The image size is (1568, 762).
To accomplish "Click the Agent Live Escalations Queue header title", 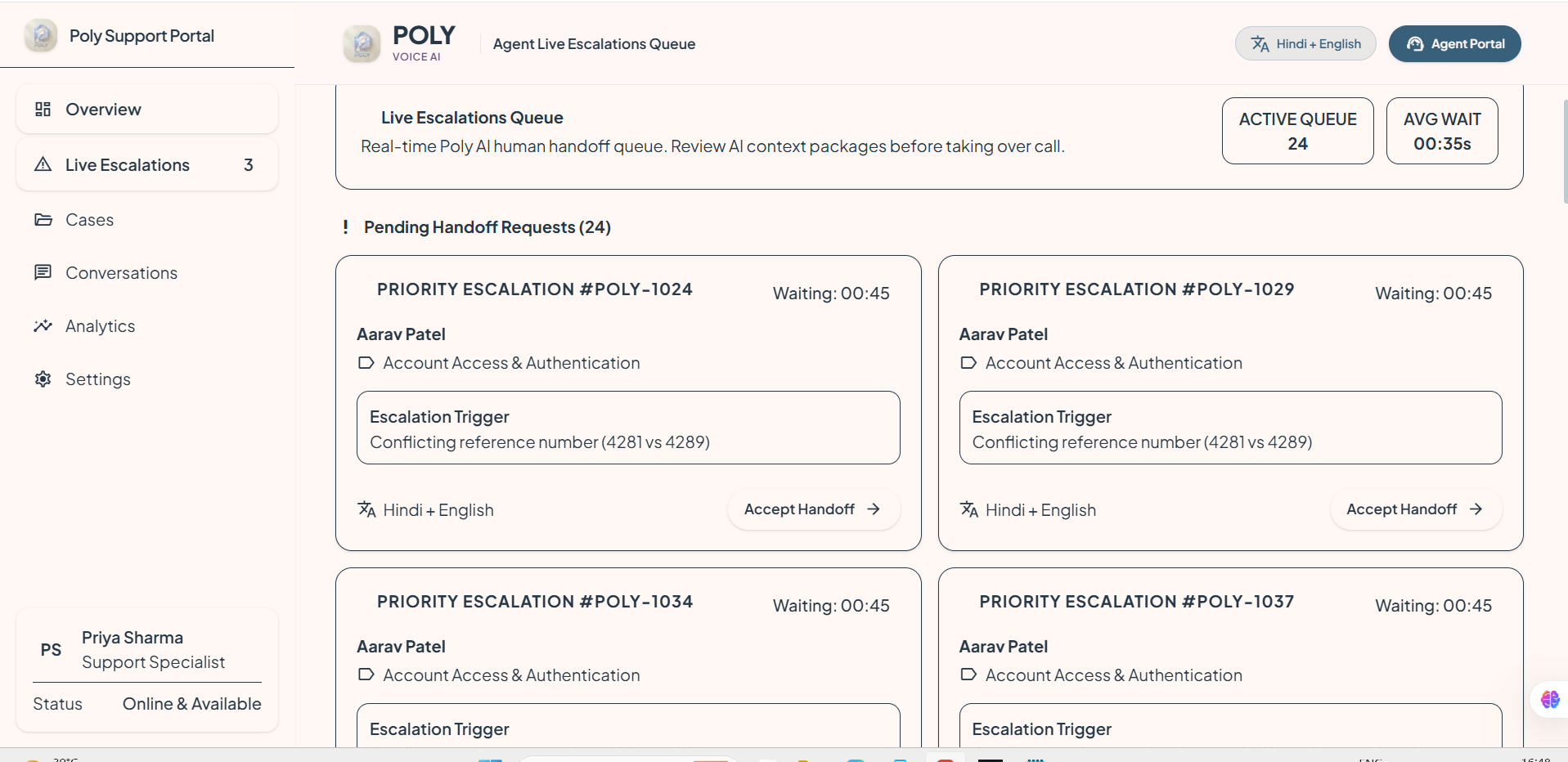I will coord(594,44).
